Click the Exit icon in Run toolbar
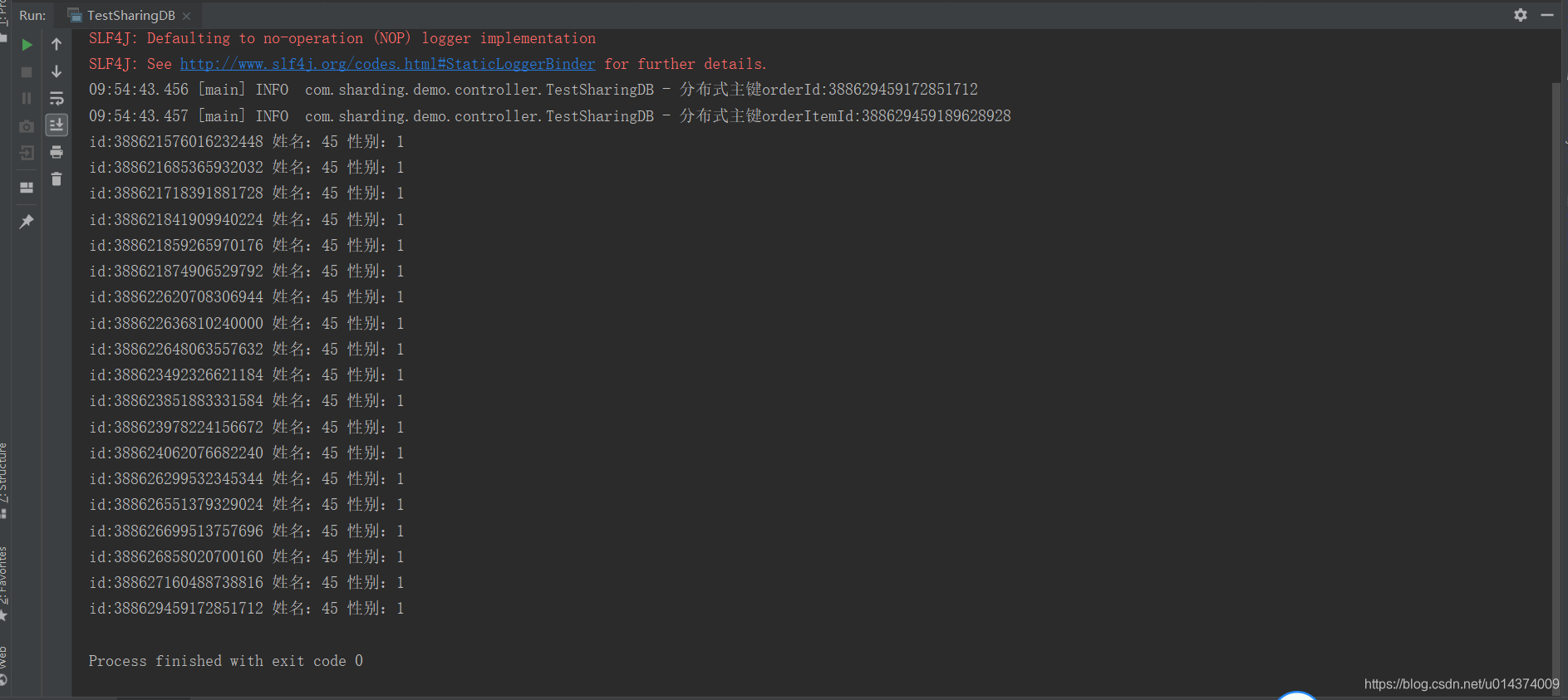Screen dimensions: 1568x700 [x=27, y=153]
